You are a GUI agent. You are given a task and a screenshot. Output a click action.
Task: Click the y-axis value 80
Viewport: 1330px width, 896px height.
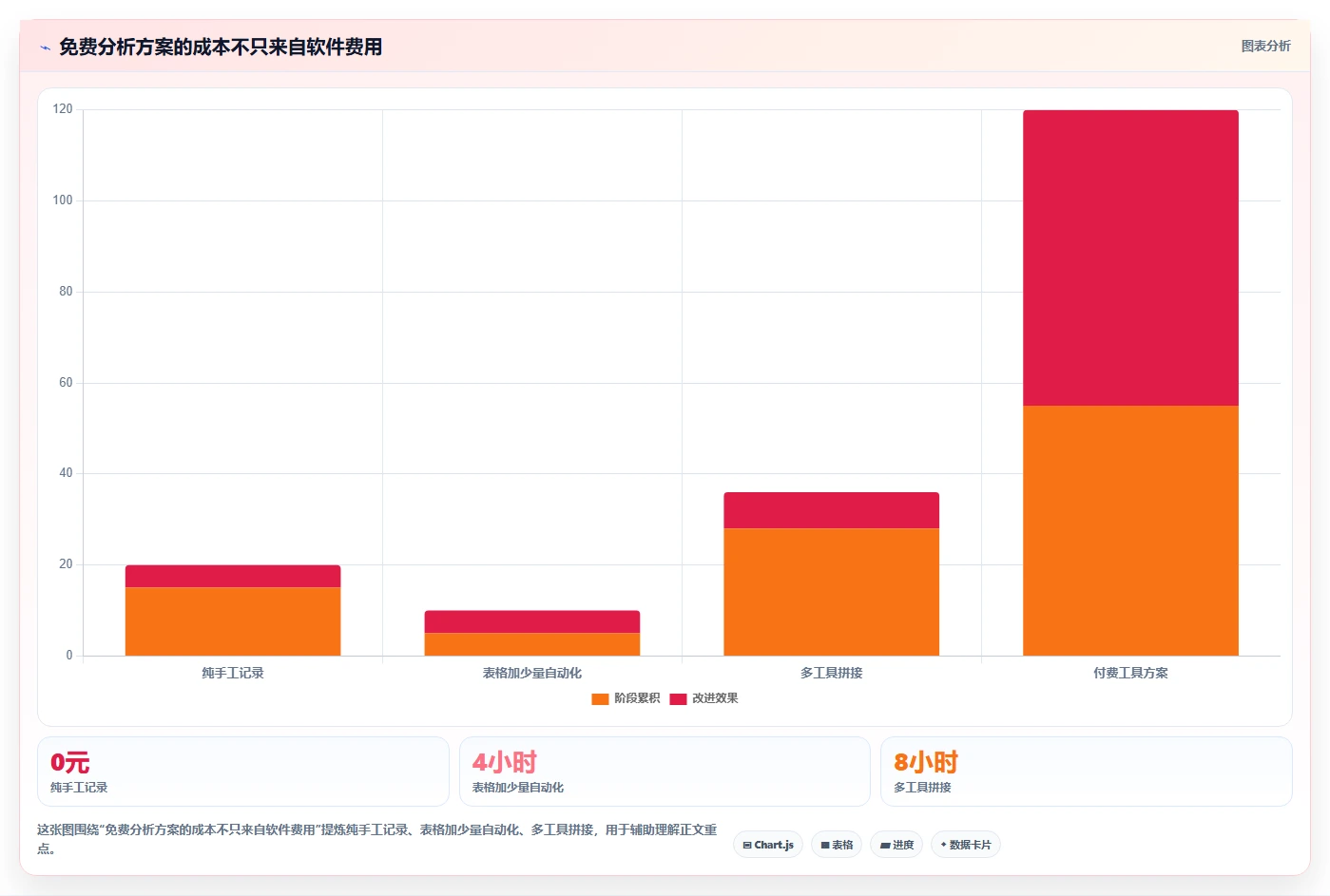pyautogui.click(x=66, y=292)
